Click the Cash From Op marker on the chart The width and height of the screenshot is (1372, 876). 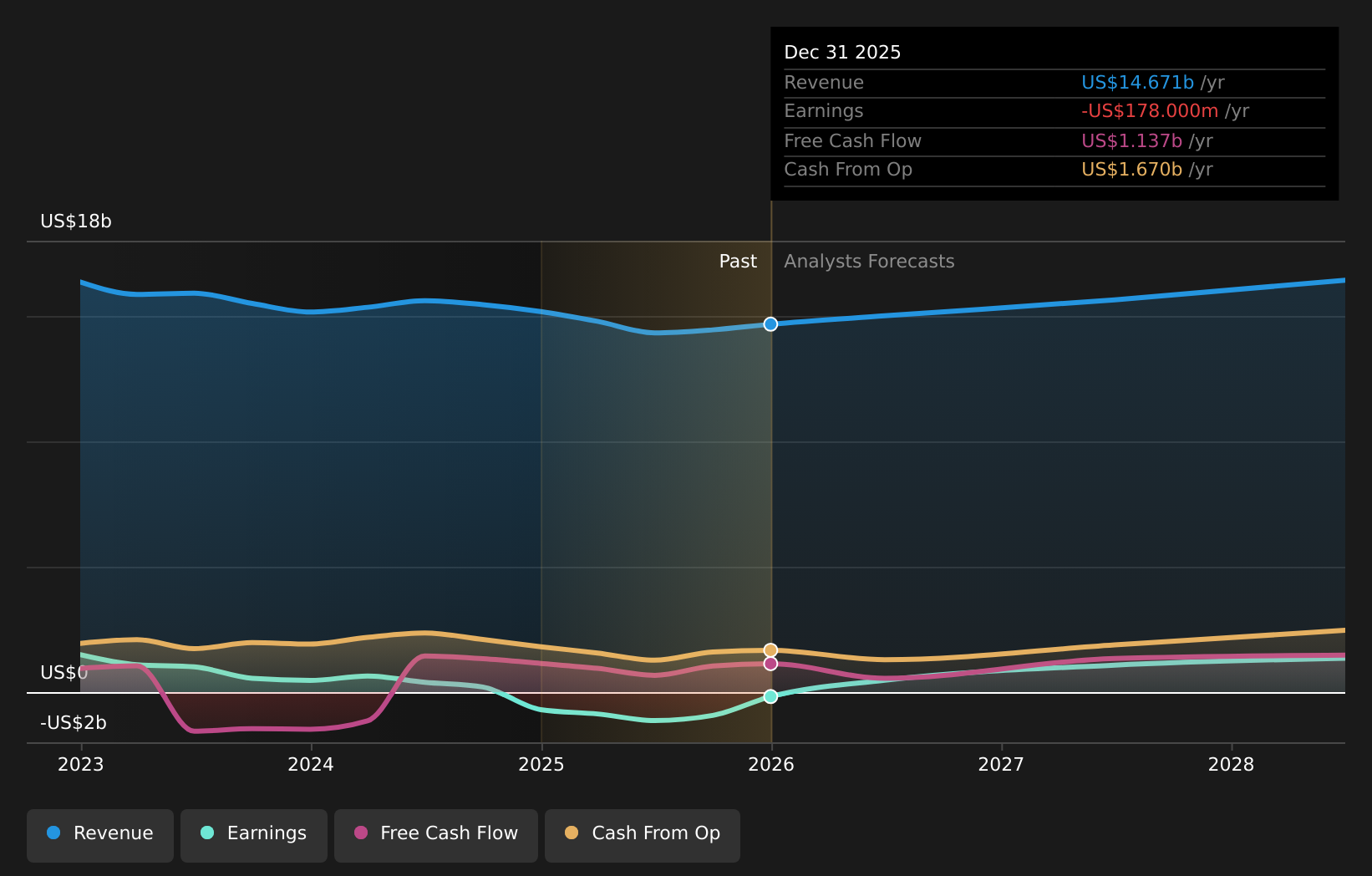point(770,648)
